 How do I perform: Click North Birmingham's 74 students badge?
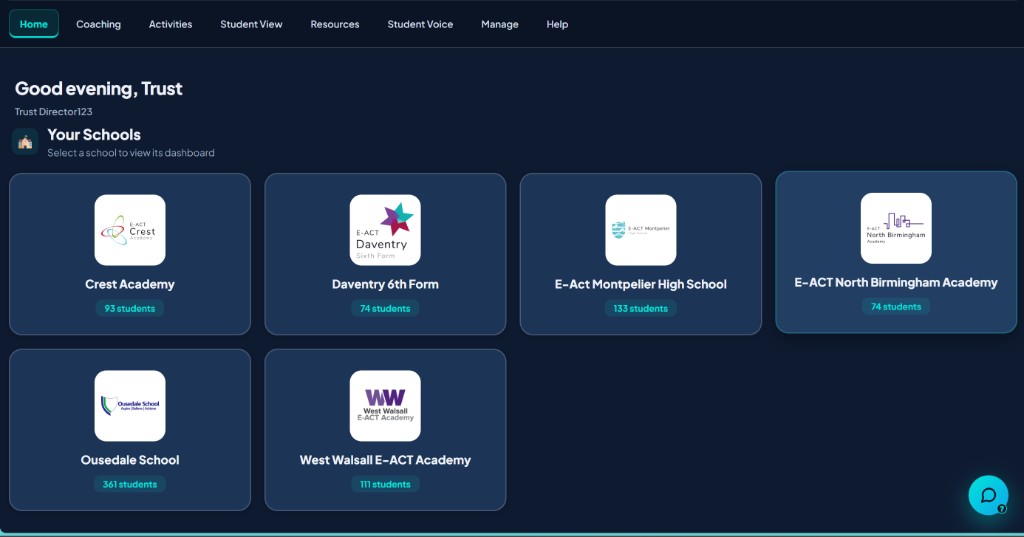point(896,306)
